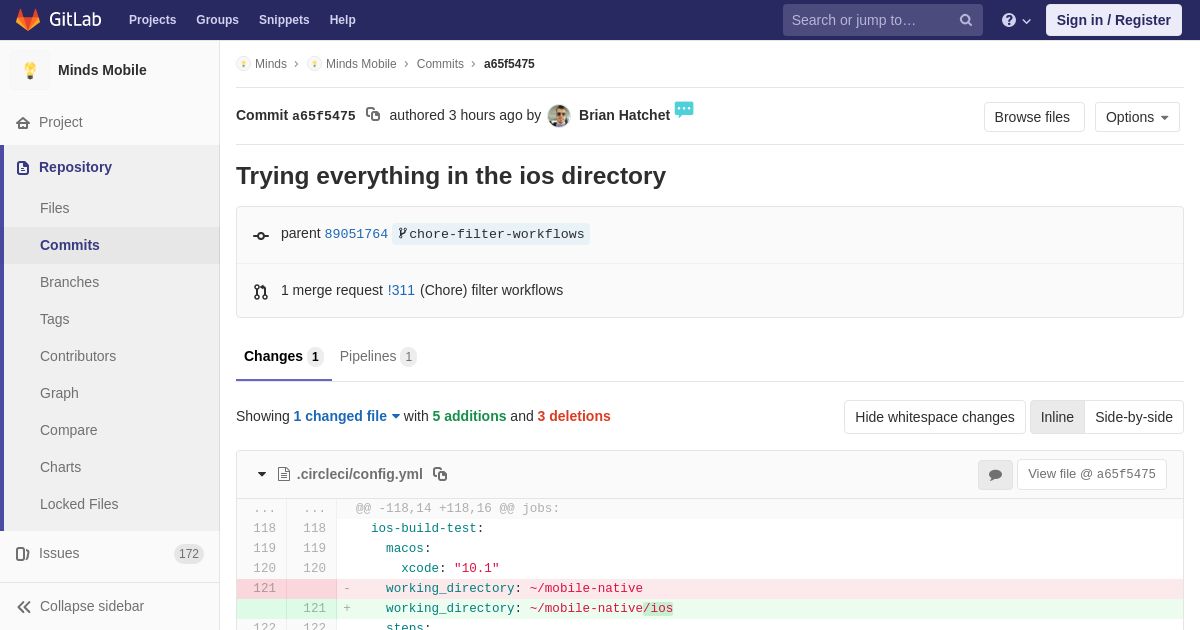This screenshot has width=1200, height=630.
Task: Click the search magnifier icon
Action: (x=965, y=20)
